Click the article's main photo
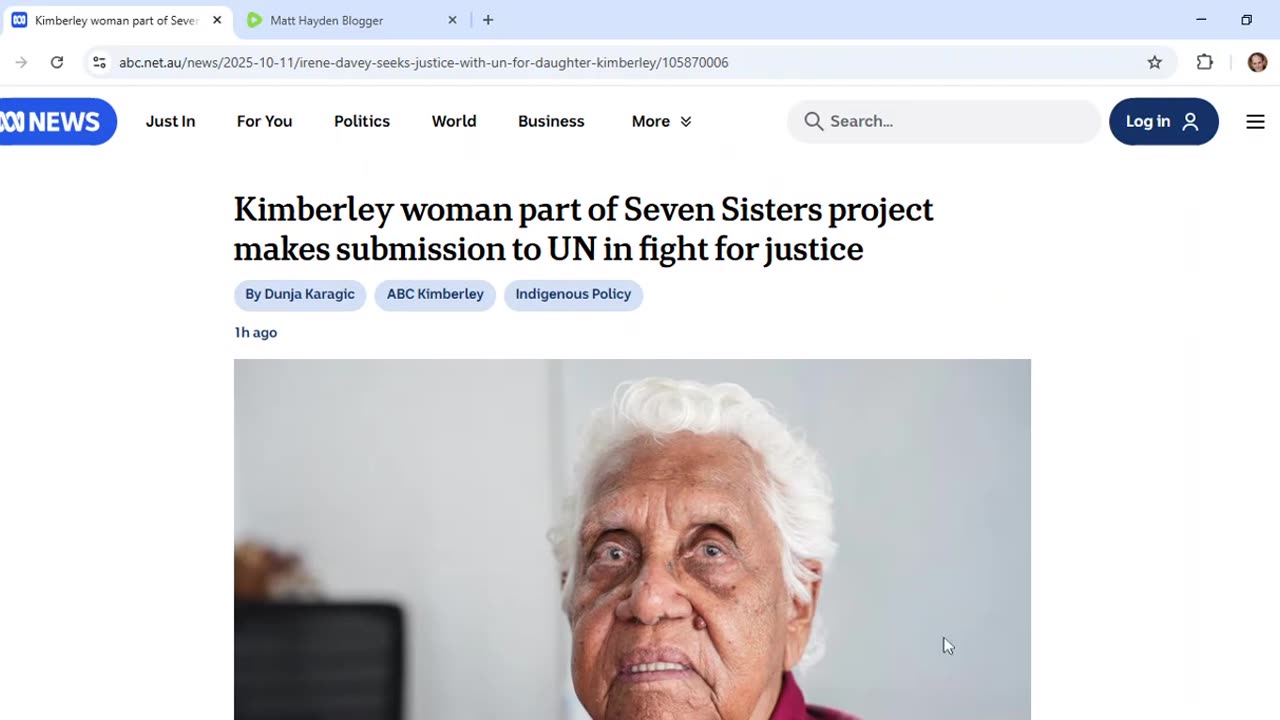 (632, 539)
